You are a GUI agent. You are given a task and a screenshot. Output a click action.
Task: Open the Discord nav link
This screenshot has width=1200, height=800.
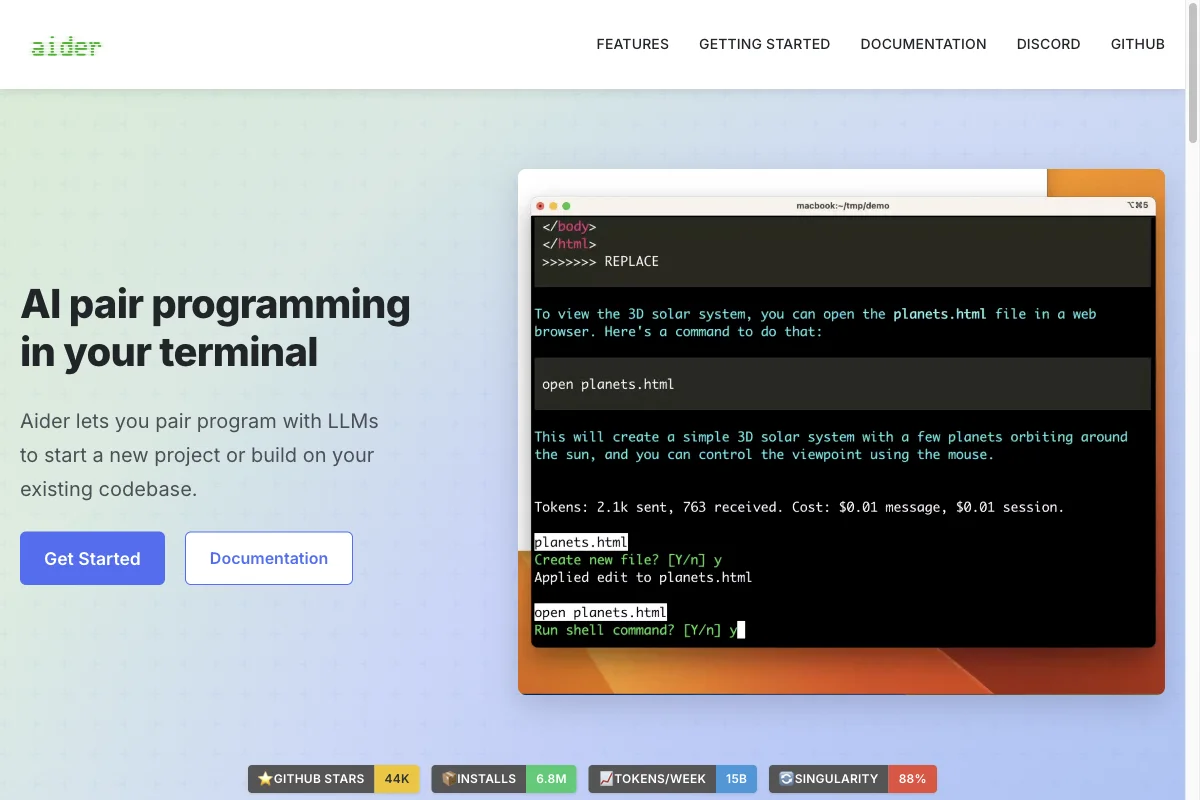1049,44
